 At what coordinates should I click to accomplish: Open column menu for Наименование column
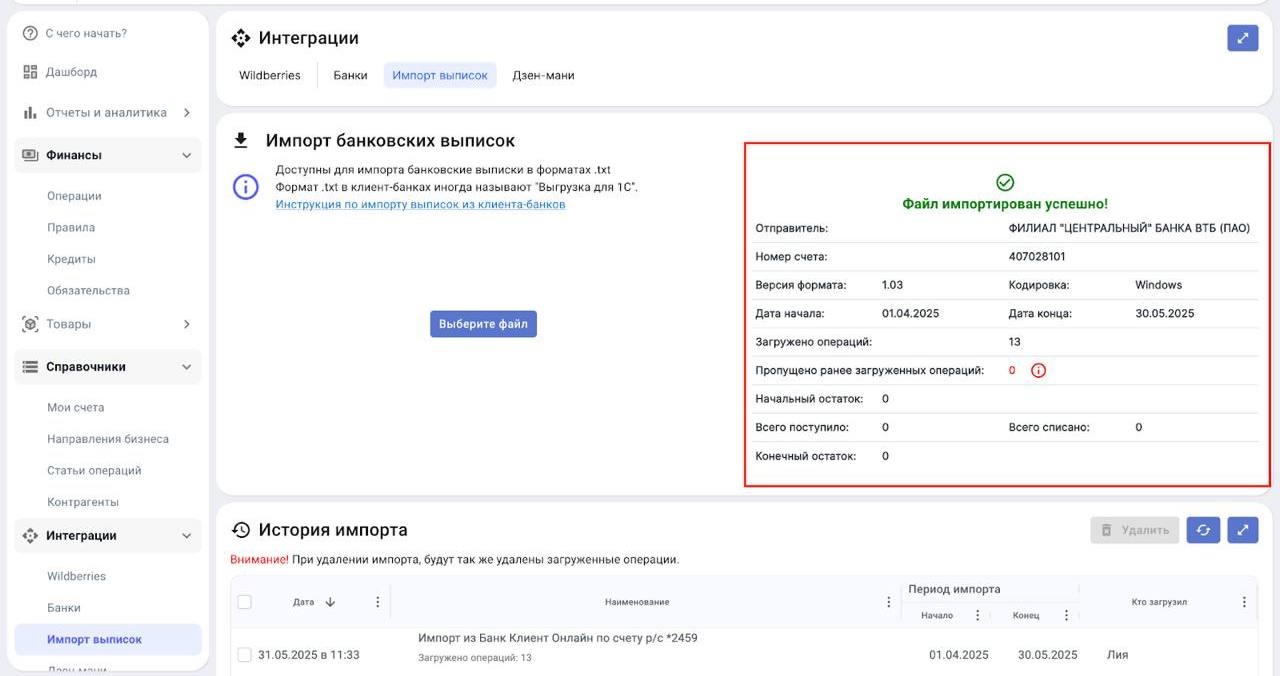point(889,602)
